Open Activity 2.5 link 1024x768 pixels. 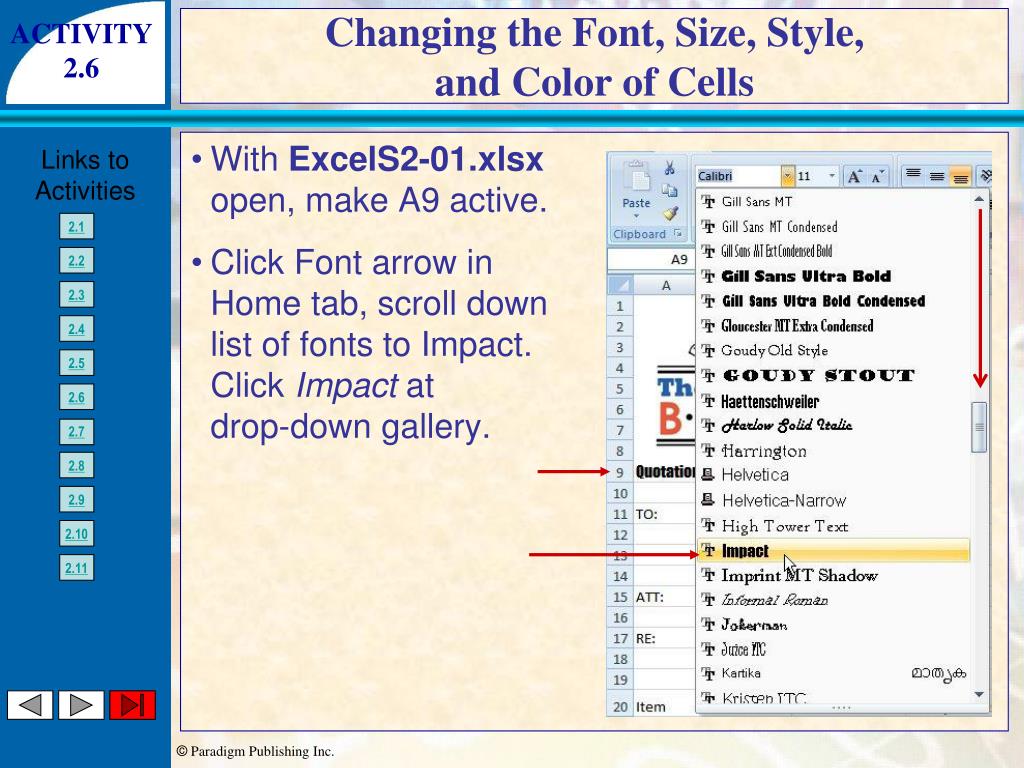point(76,362)
